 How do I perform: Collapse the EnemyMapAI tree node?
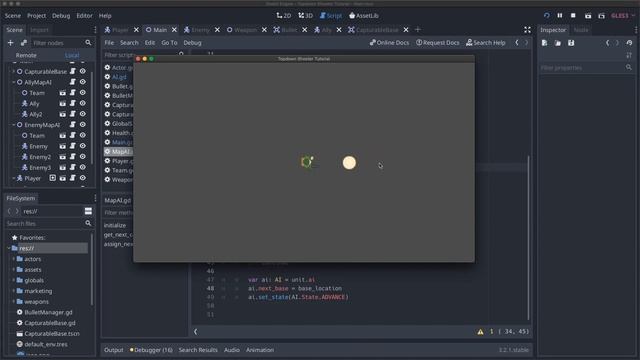[13, 124]
